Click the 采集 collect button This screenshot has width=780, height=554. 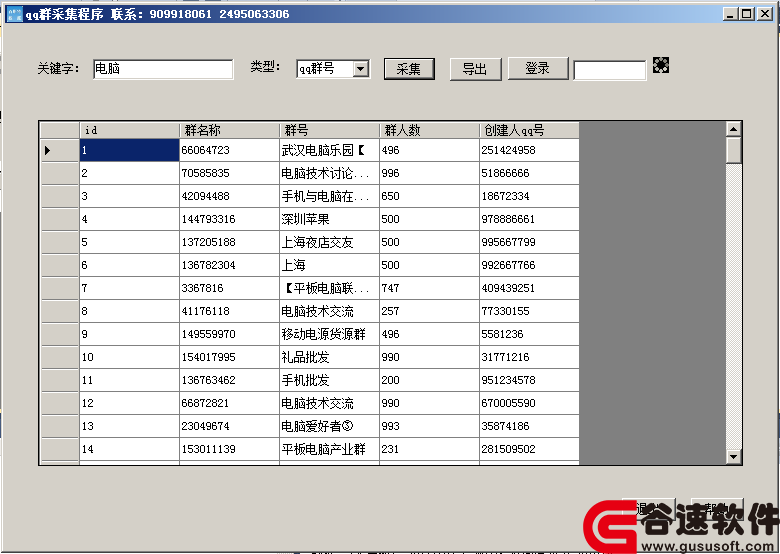409,69
